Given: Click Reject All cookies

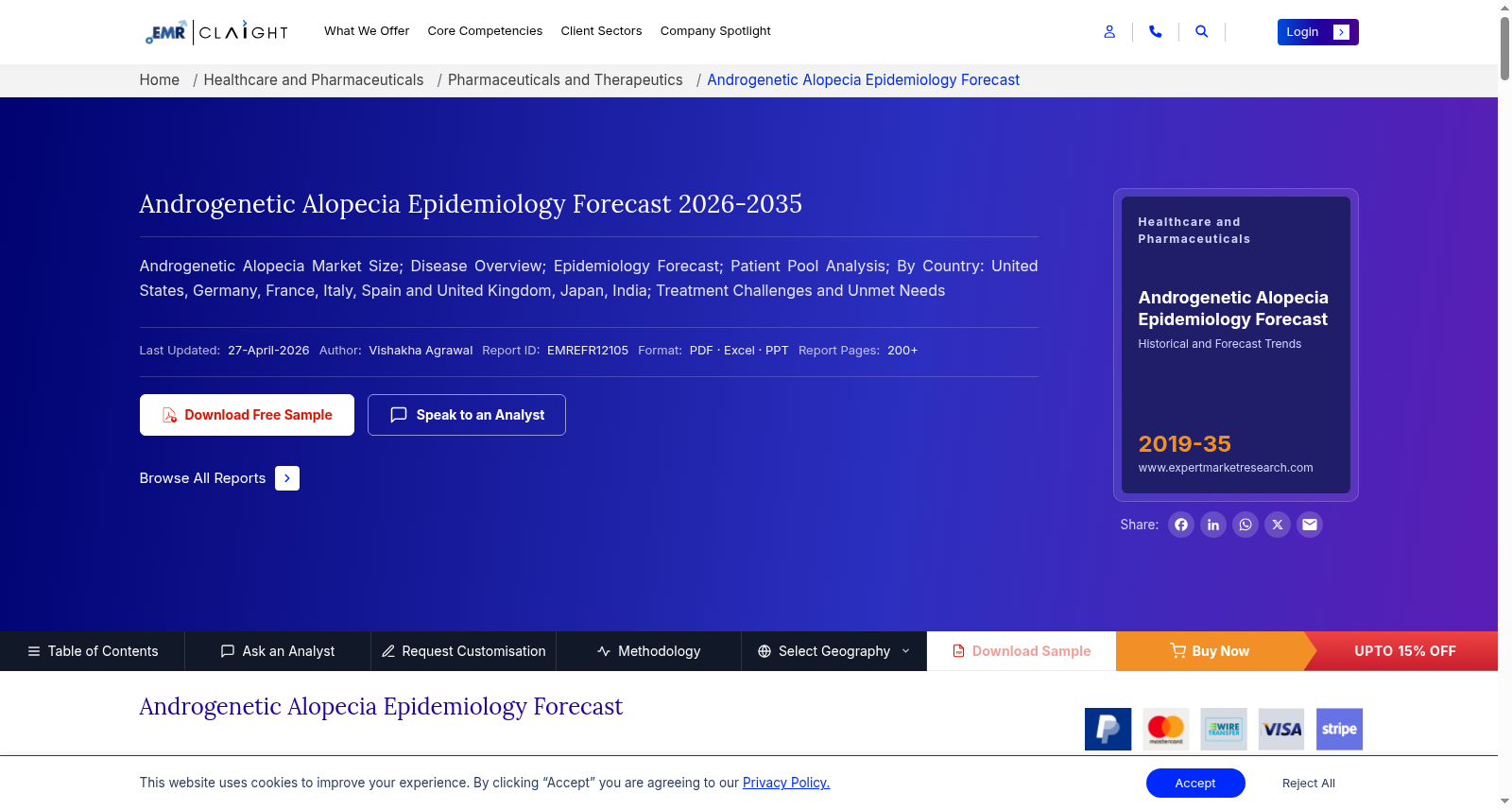Looking at the screenshot, I should (1309, 784).
